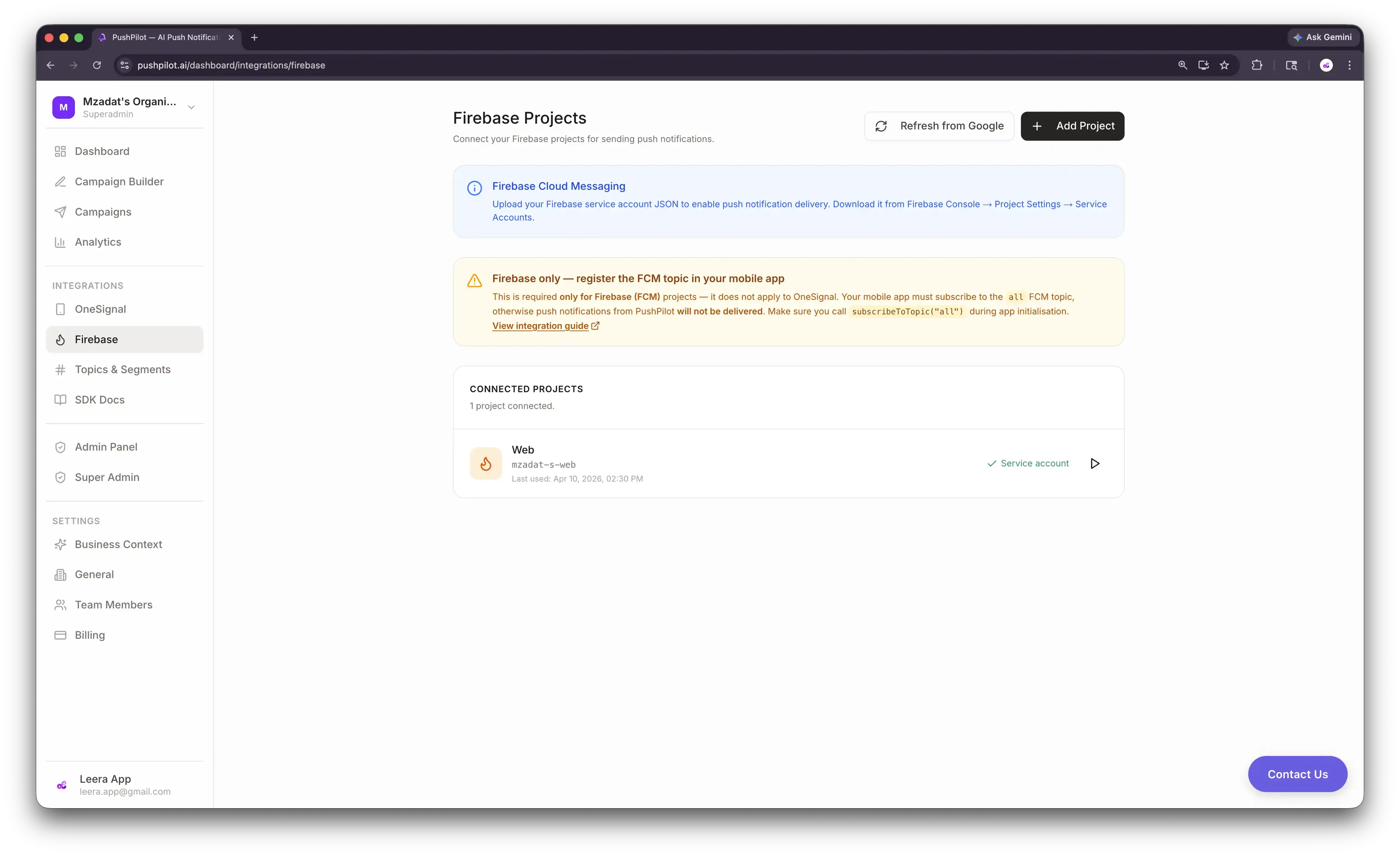Click the Service account status label
The image size is (1400, 856).
click(x=1028, y=463)
